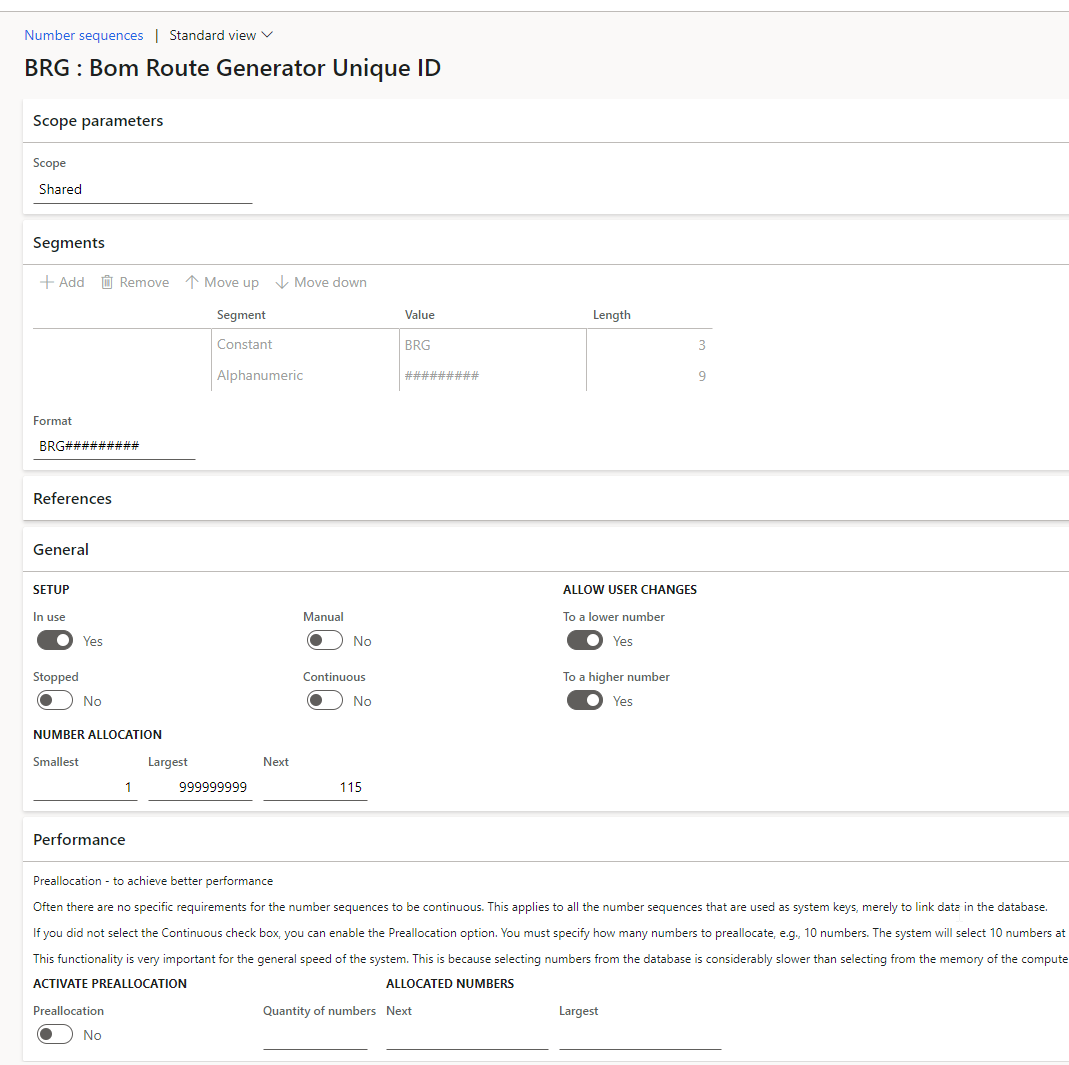Toggle the Stopped switch

click(55, 700)
